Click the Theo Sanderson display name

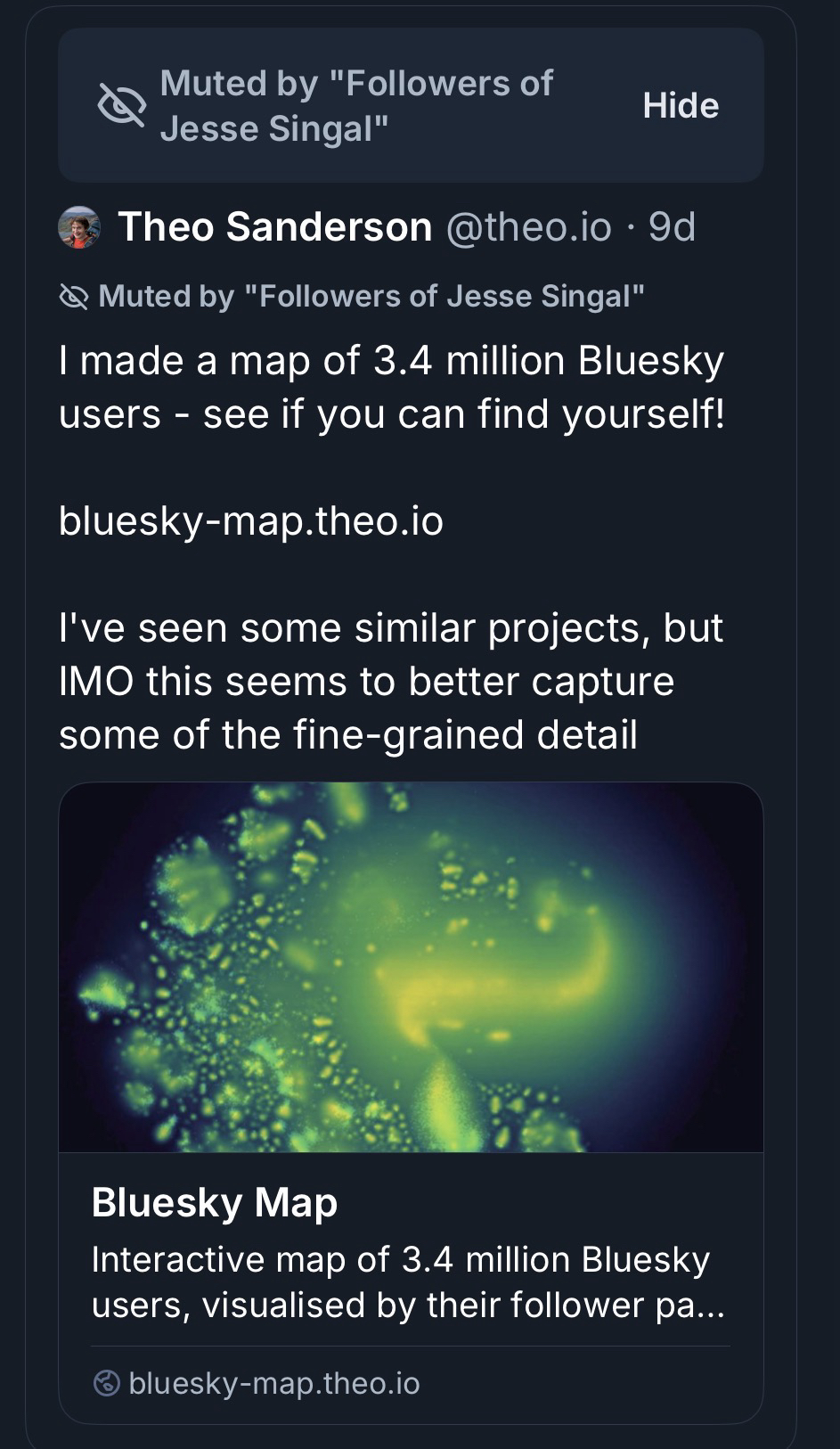274,227
